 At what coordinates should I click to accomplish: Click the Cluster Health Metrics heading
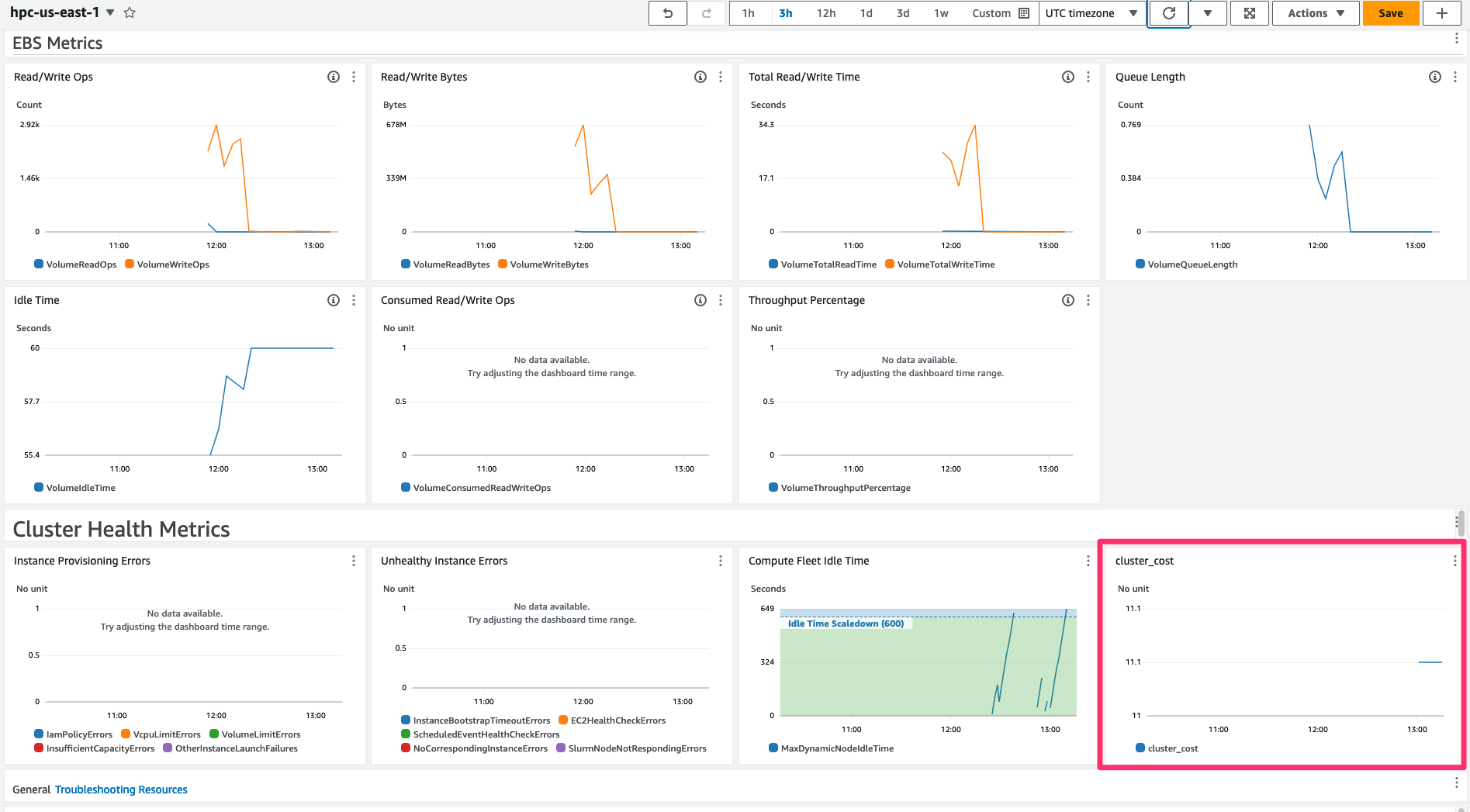click(x=121, y=529)
